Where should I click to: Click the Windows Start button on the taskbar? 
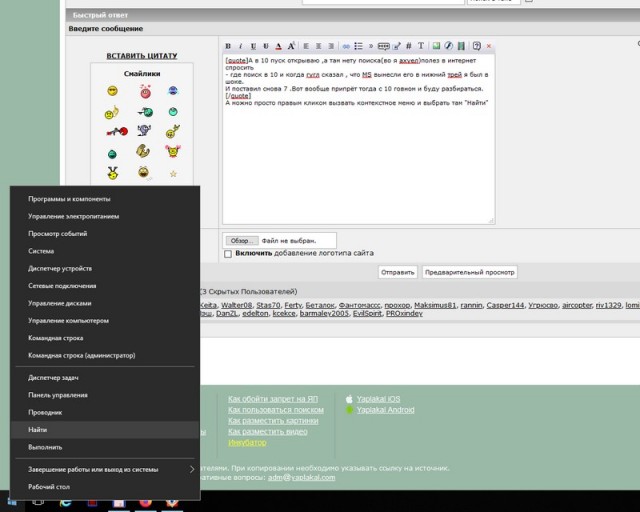(x=12, y=502)
